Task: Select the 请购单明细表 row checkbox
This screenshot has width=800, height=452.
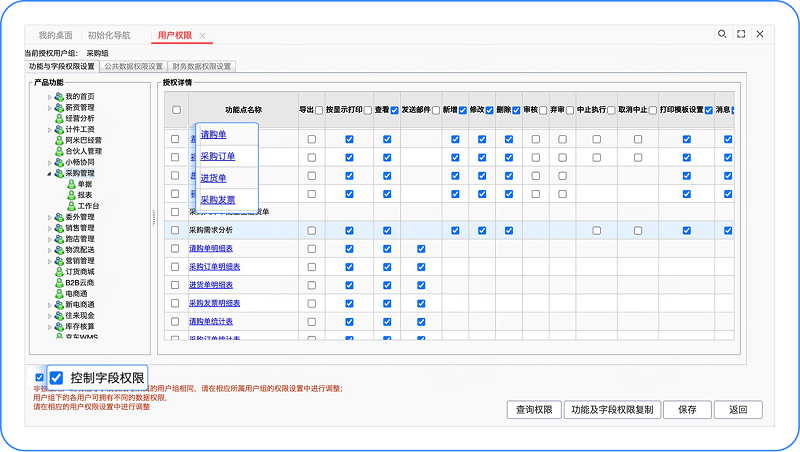Action: [x=175, y=248]
